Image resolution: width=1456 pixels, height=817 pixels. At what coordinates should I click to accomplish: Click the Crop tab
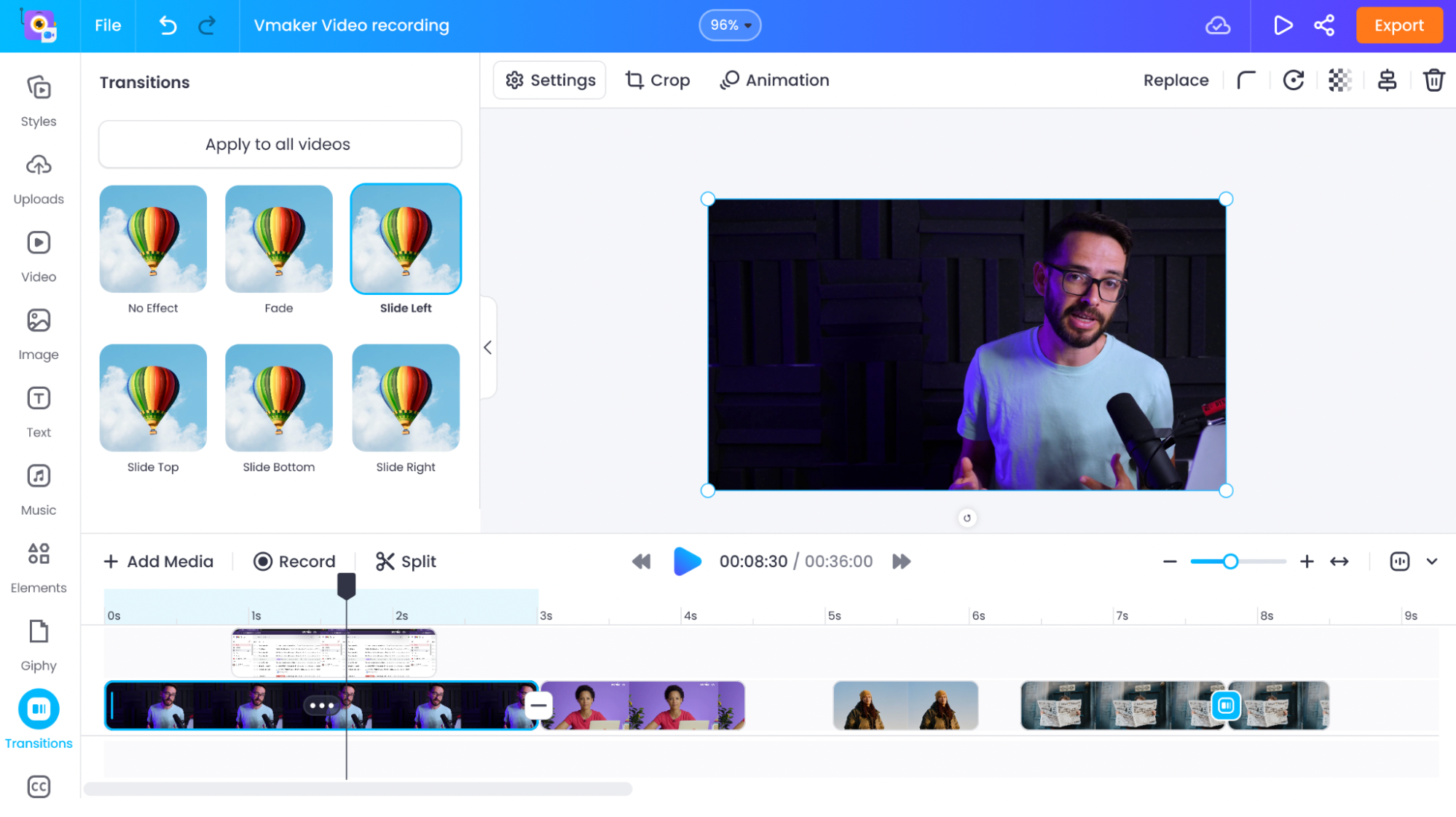pyautogui.click(x=658, y=80)
